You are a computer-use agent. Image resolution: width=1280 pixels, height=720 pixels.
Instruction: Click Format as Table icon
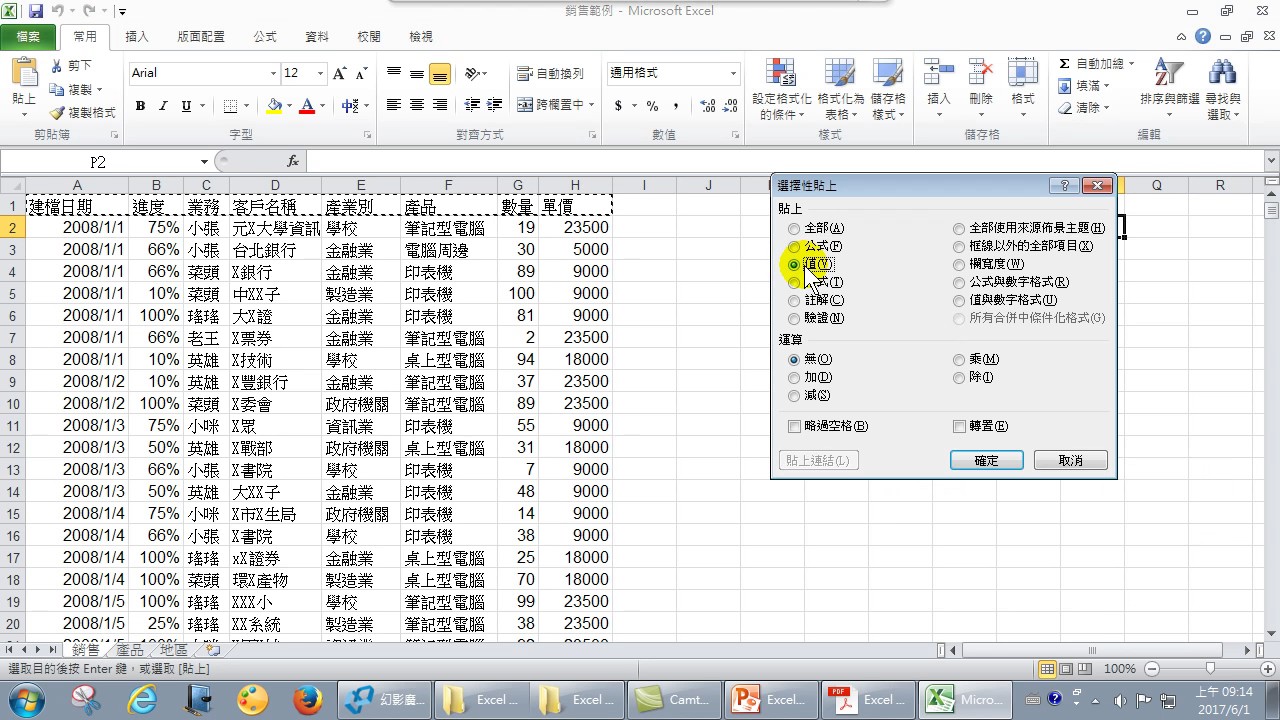tap(840, 73)
